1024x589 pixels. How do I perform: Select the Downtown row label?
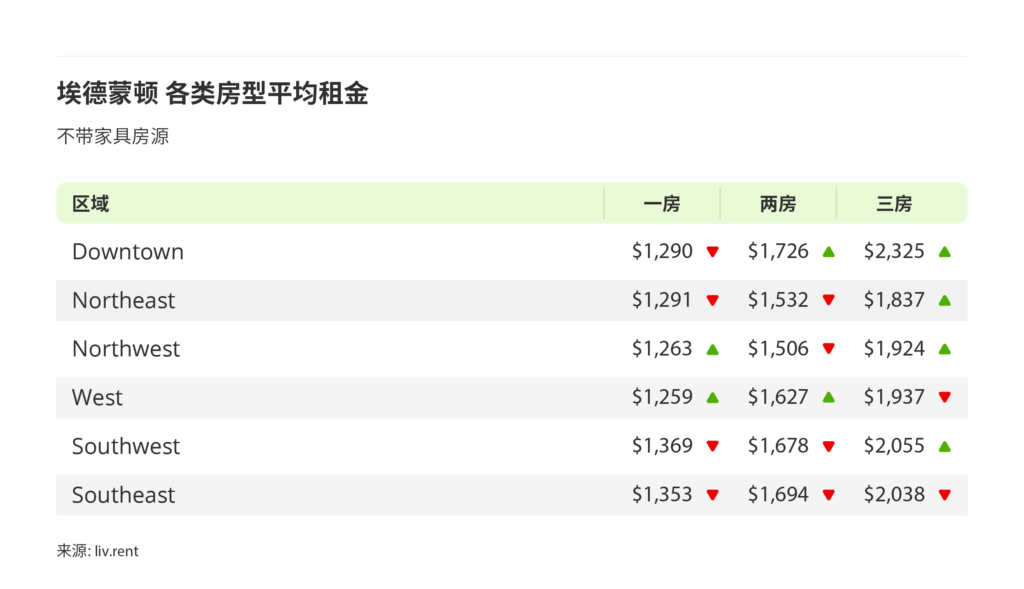pyautogui.click(x=128, y=252)
